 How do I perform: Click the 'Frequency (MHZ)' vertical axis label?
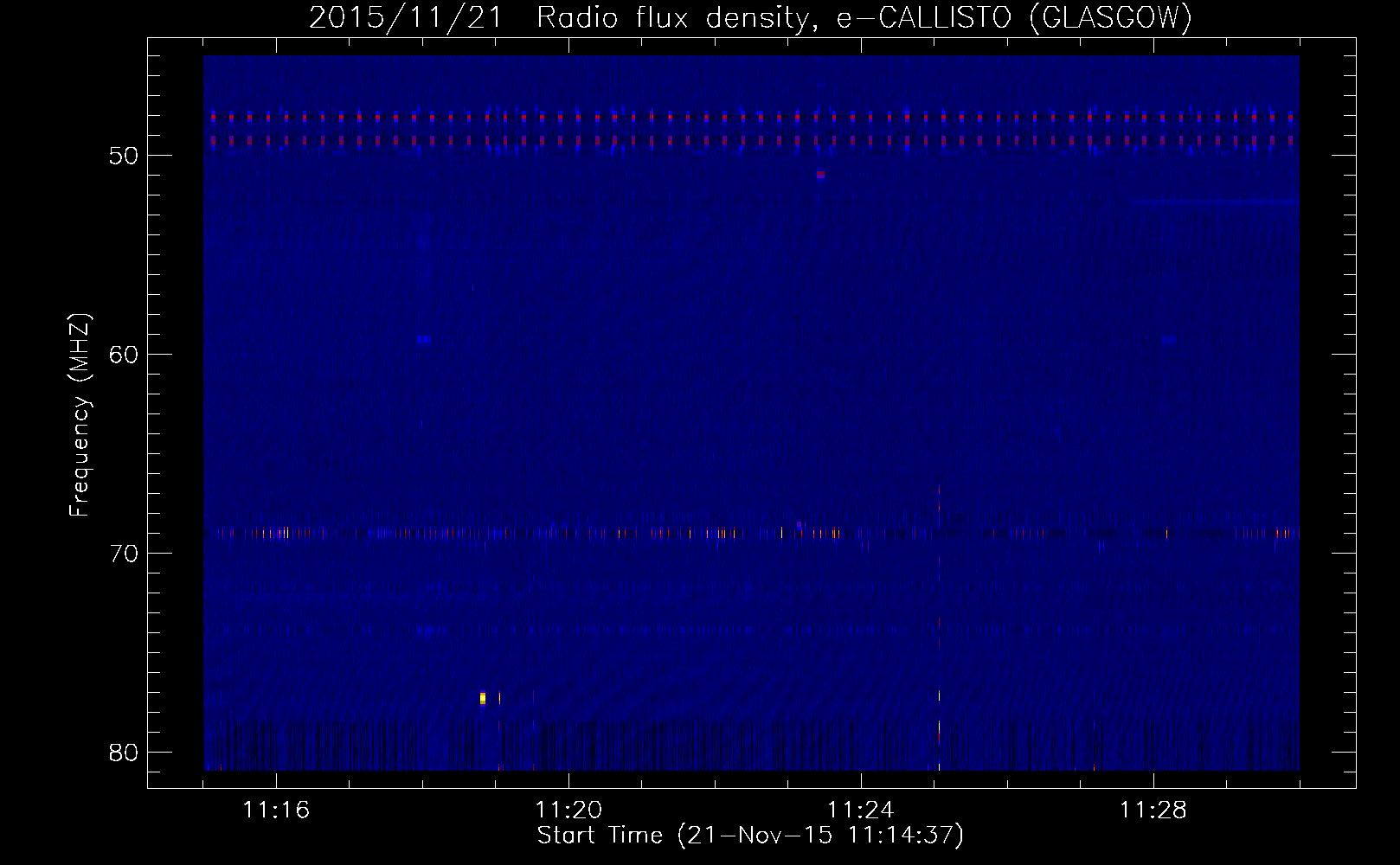pos(80,415)
